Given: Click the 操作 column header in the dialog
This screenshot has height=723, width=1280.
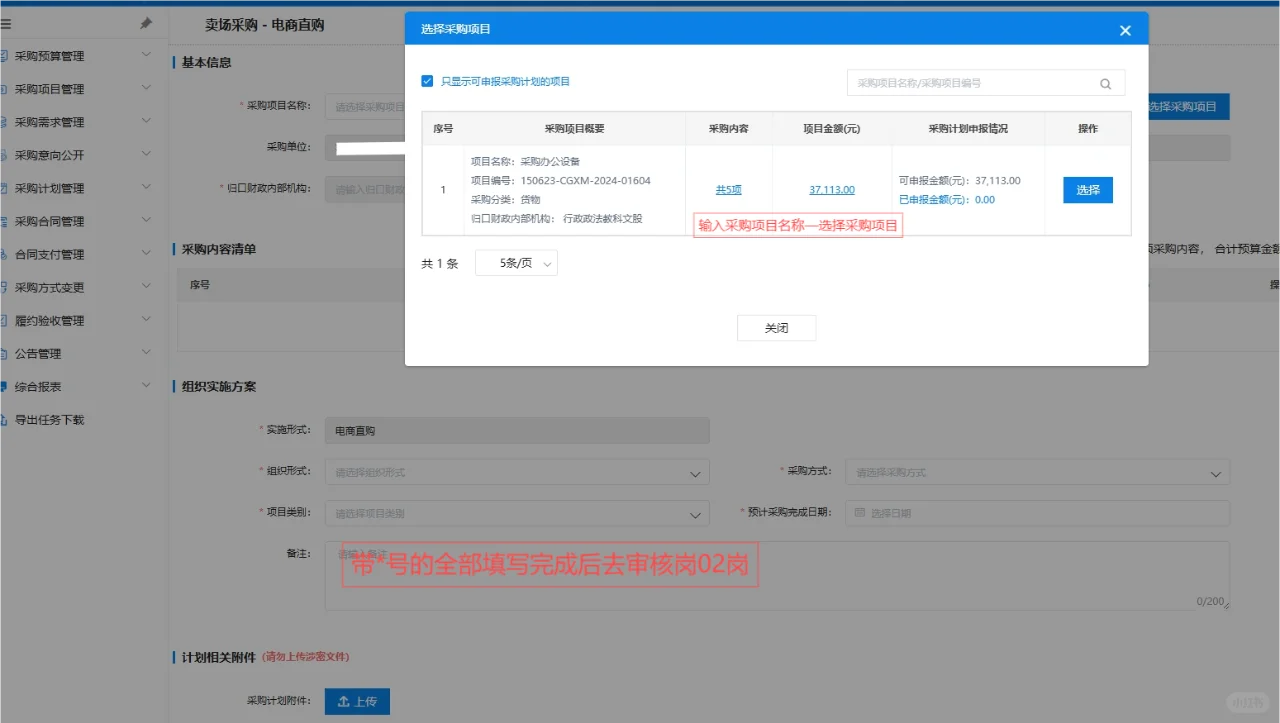Looking at the screenshot, I should (x=1088, y=129).
